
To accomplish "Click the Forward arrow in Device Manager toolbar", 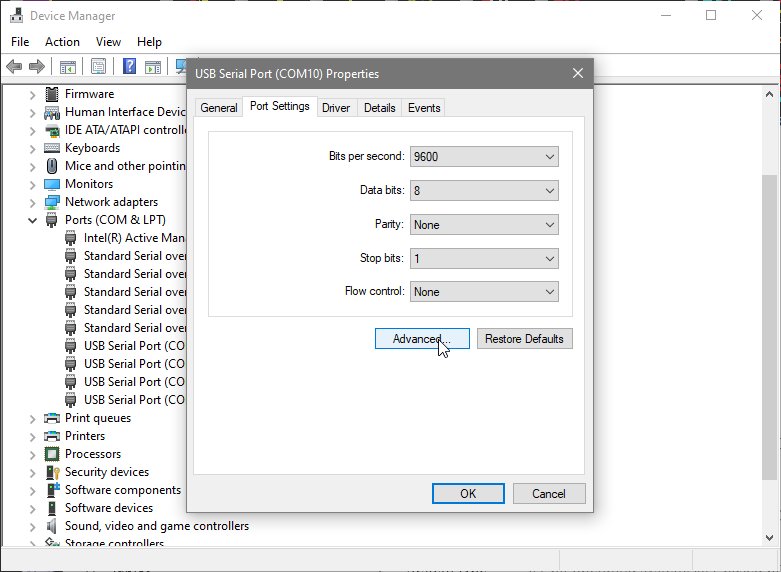I will pyautogui.click(x=37, y=66).
